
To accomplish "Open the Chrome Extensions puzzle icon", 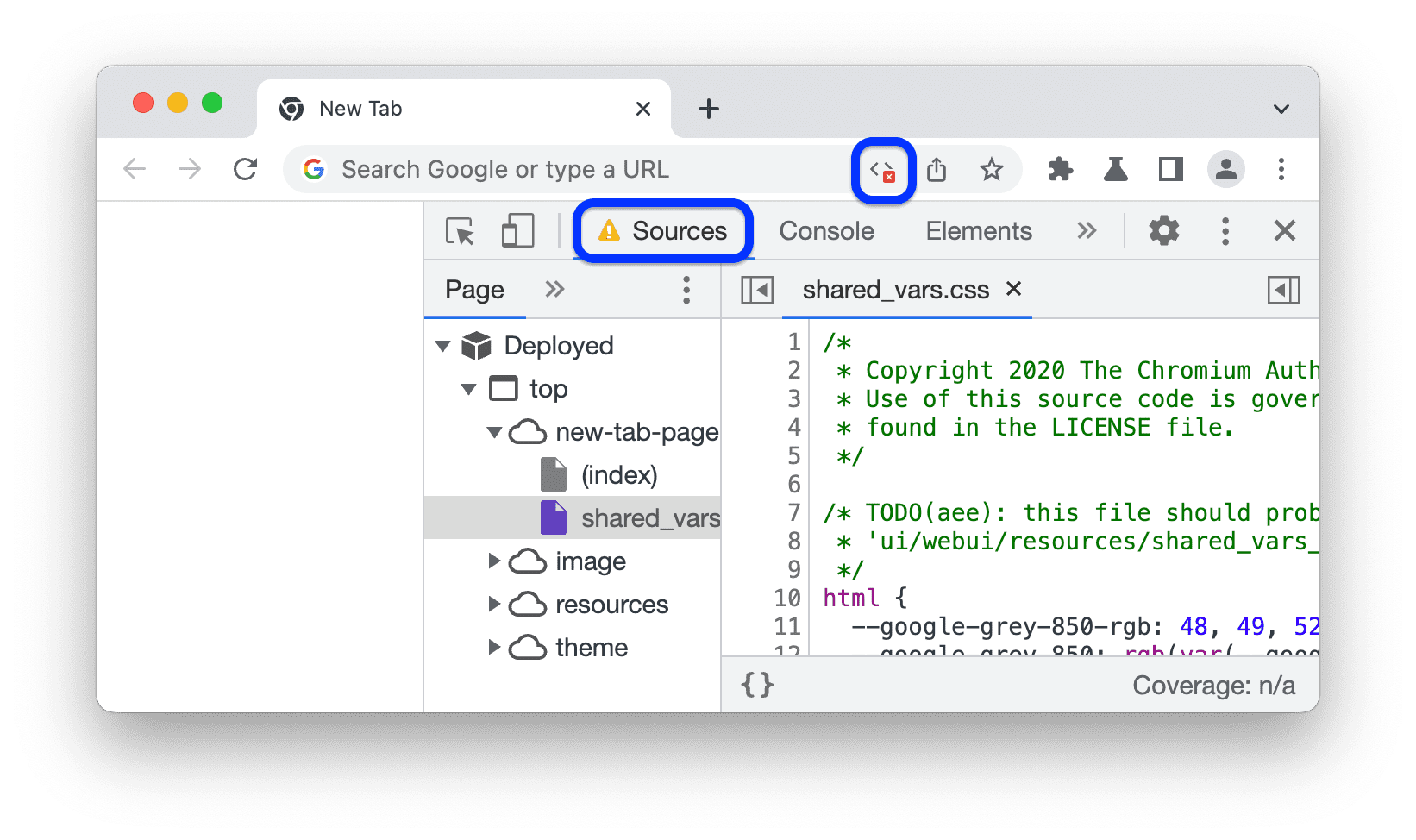I will pos(1060,169).
